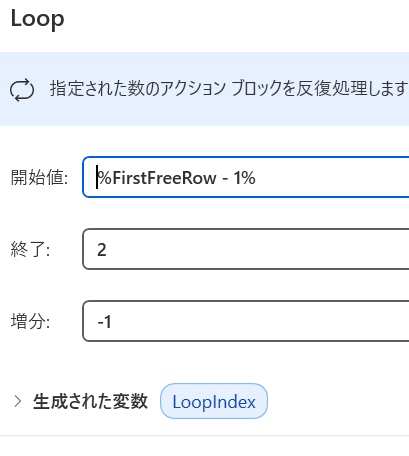Click the 生成された変数 heading text
The height and width of the screenshot is (456, 409).
(x=90, y=401)
